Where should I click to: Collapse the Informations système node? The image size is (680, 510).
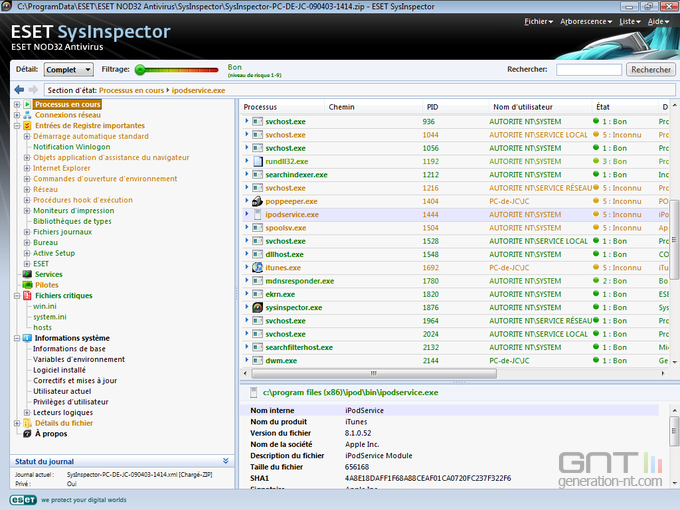tap(17, 338)
